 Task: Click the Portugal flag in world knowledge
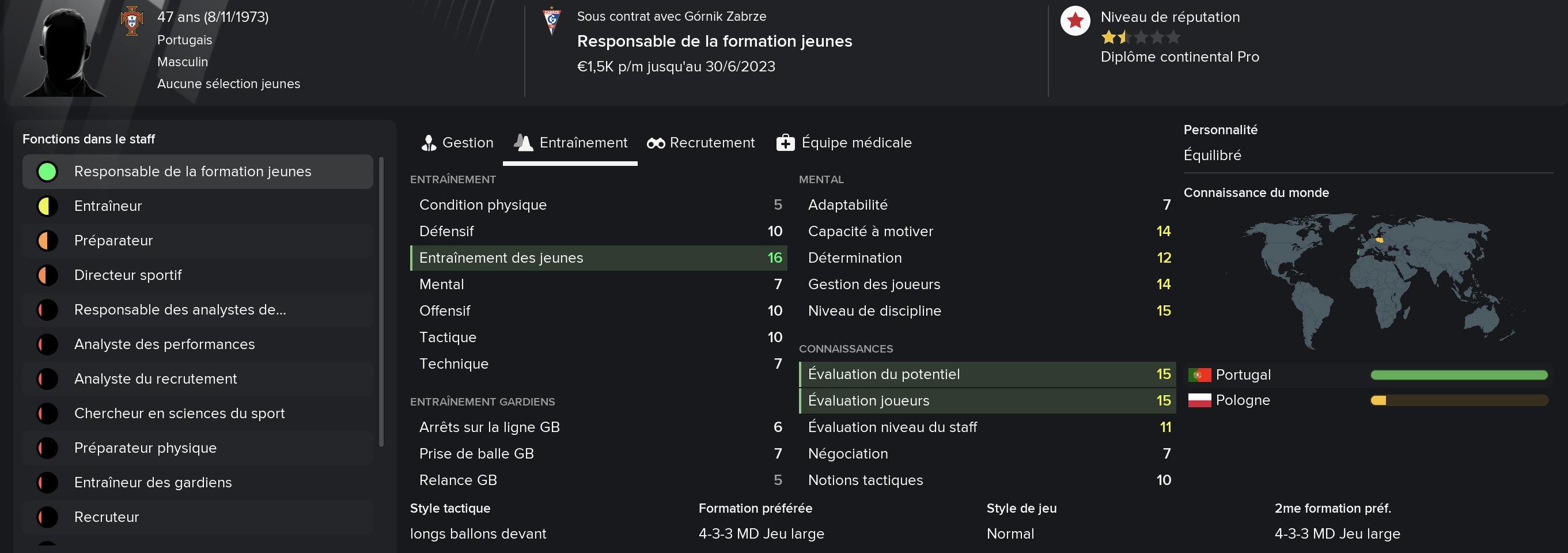coord(1199,375)
